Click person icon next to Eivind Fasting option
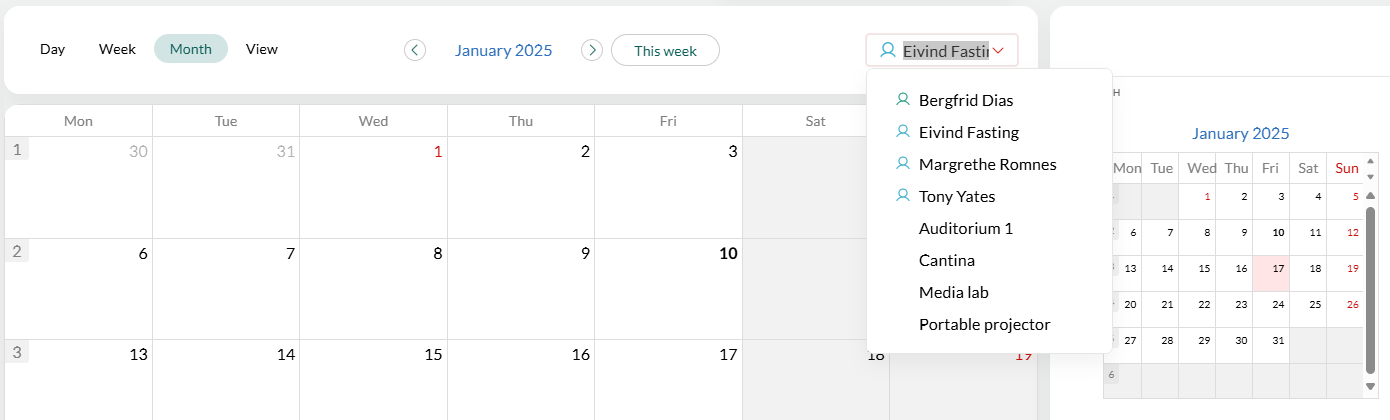The height and width of the screenshot is (420, 1390). click(903, 132)
